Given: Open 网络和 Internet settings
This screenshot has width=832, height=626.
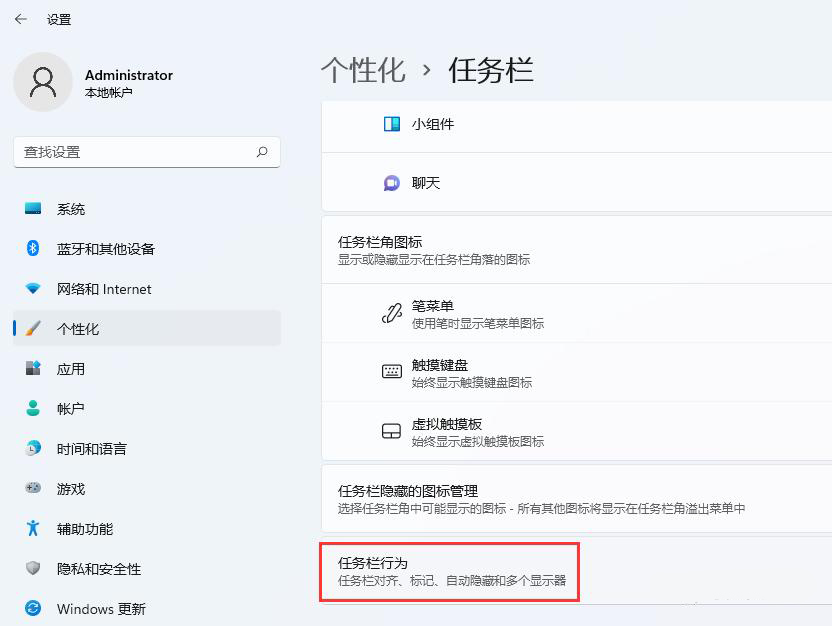Looking at the screenshot, I should click(146, 289).
